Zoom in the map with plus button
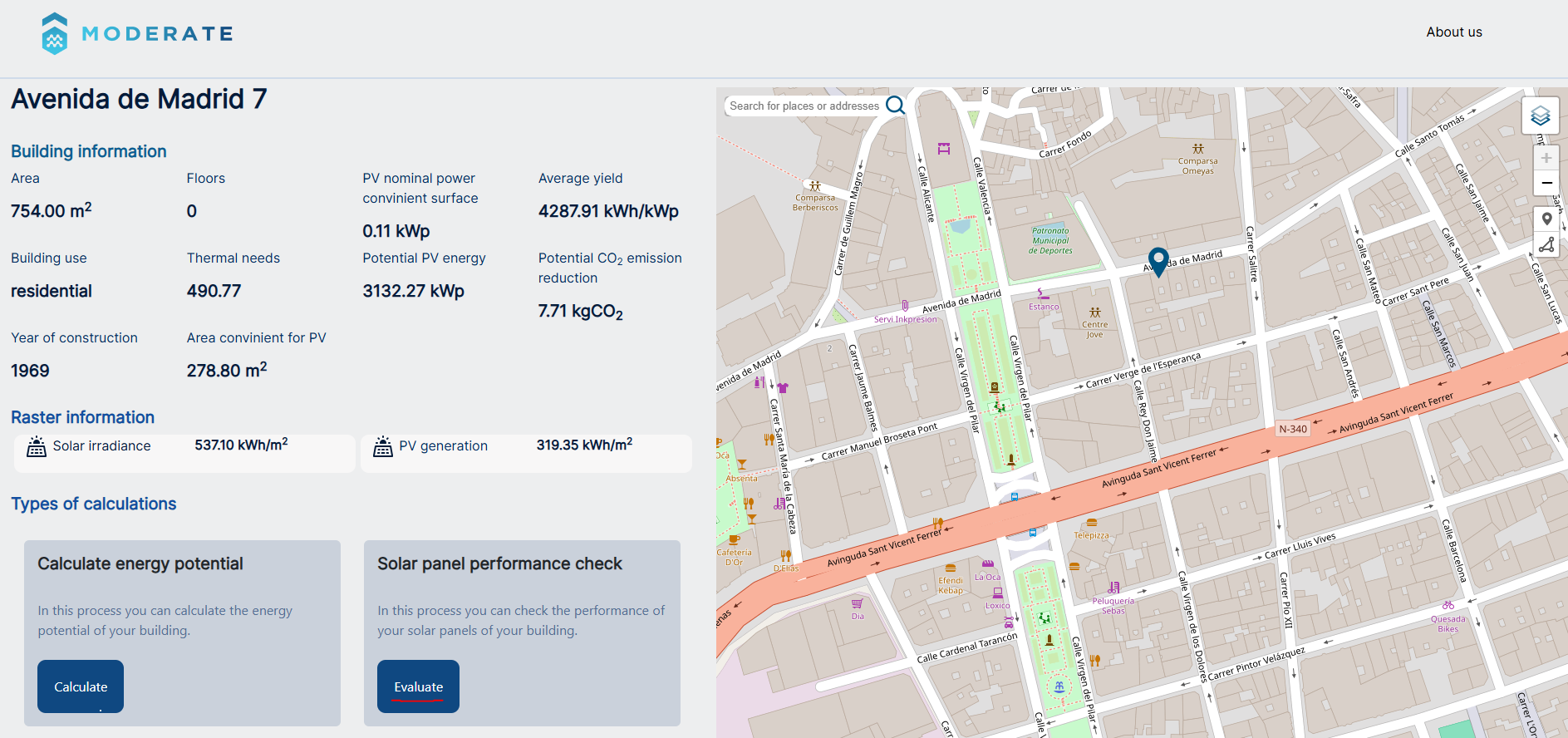1568x738 pixels. click(1546, 158)
